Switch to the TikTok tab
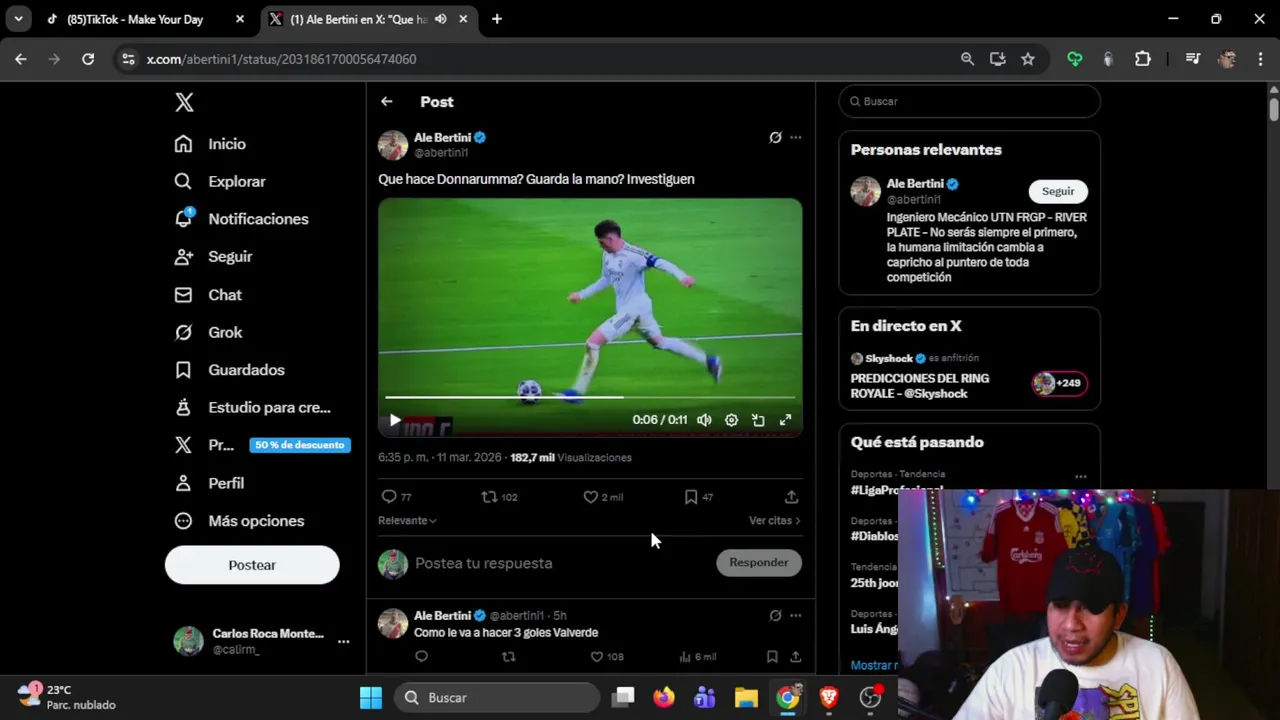Viewport: 1280px width, 720px height. [145, 19]
